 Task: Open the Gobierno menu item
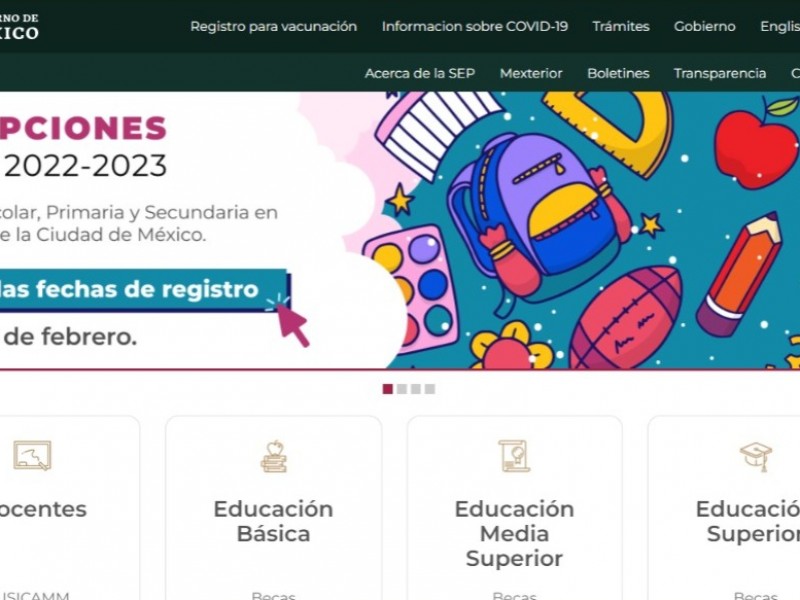705,27
